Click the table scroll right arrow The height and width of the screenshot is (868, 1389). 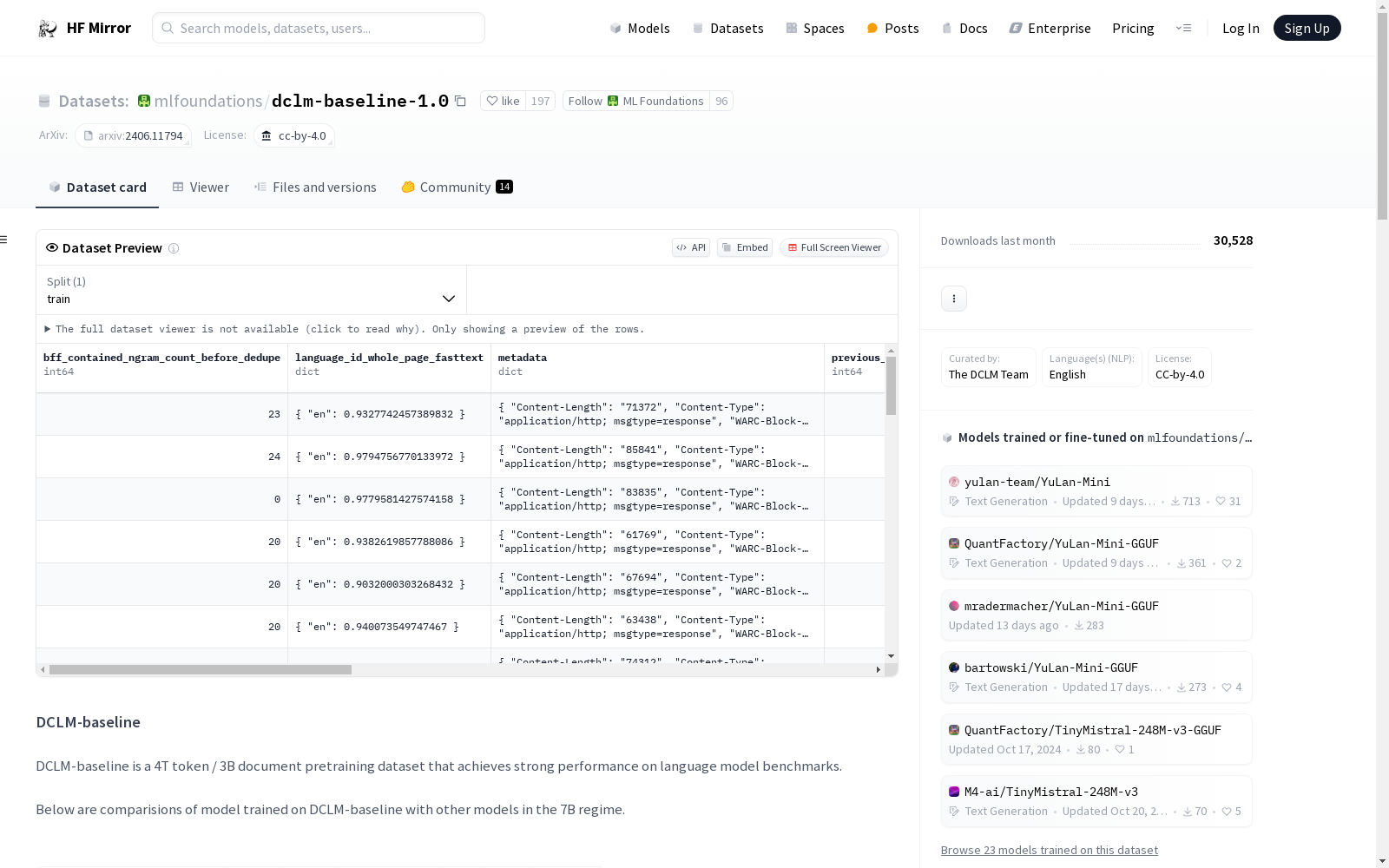pyautogui.click(x=879, y=670)
